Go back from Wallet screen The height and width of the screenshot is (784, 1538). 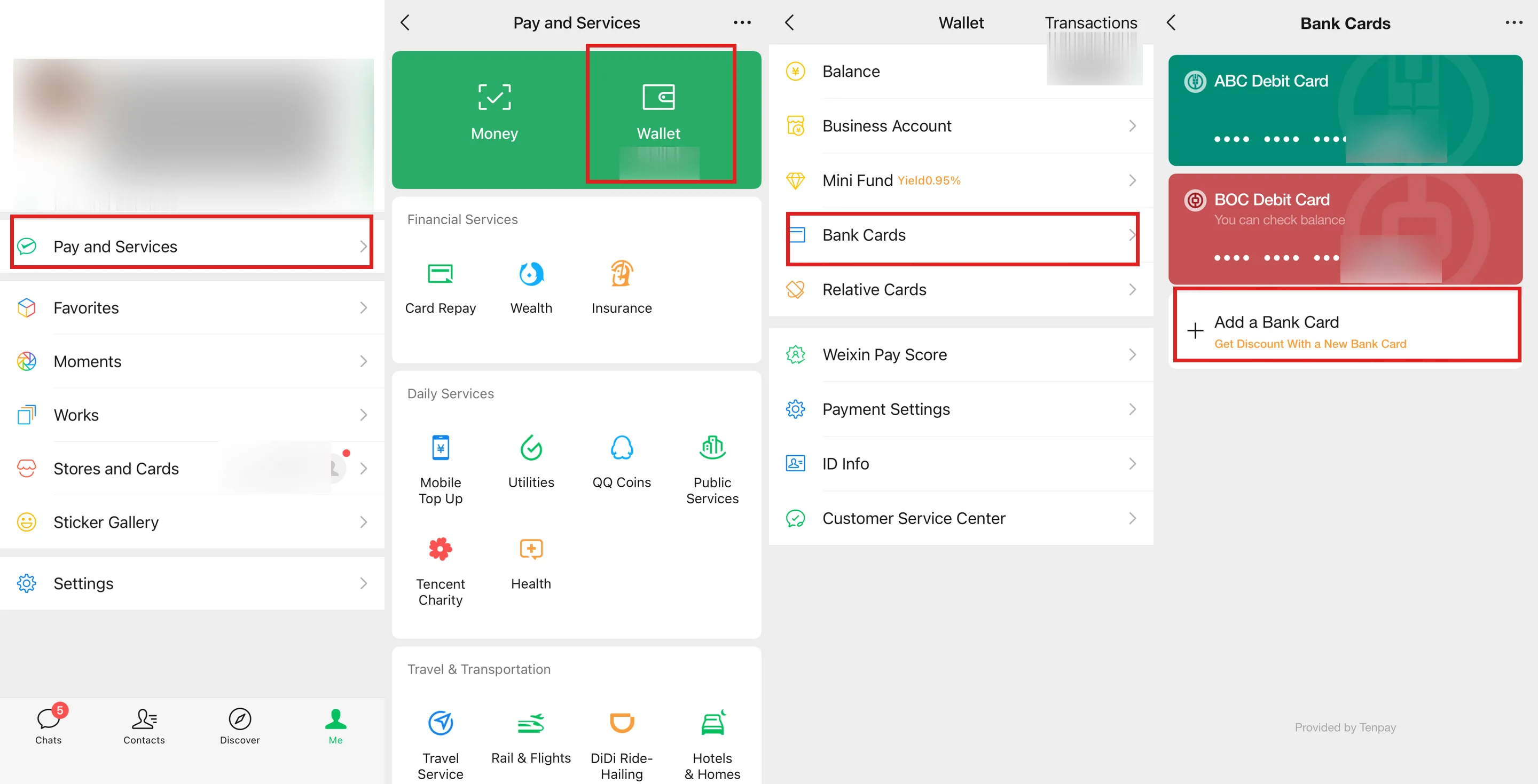click(x=789, y=22)
